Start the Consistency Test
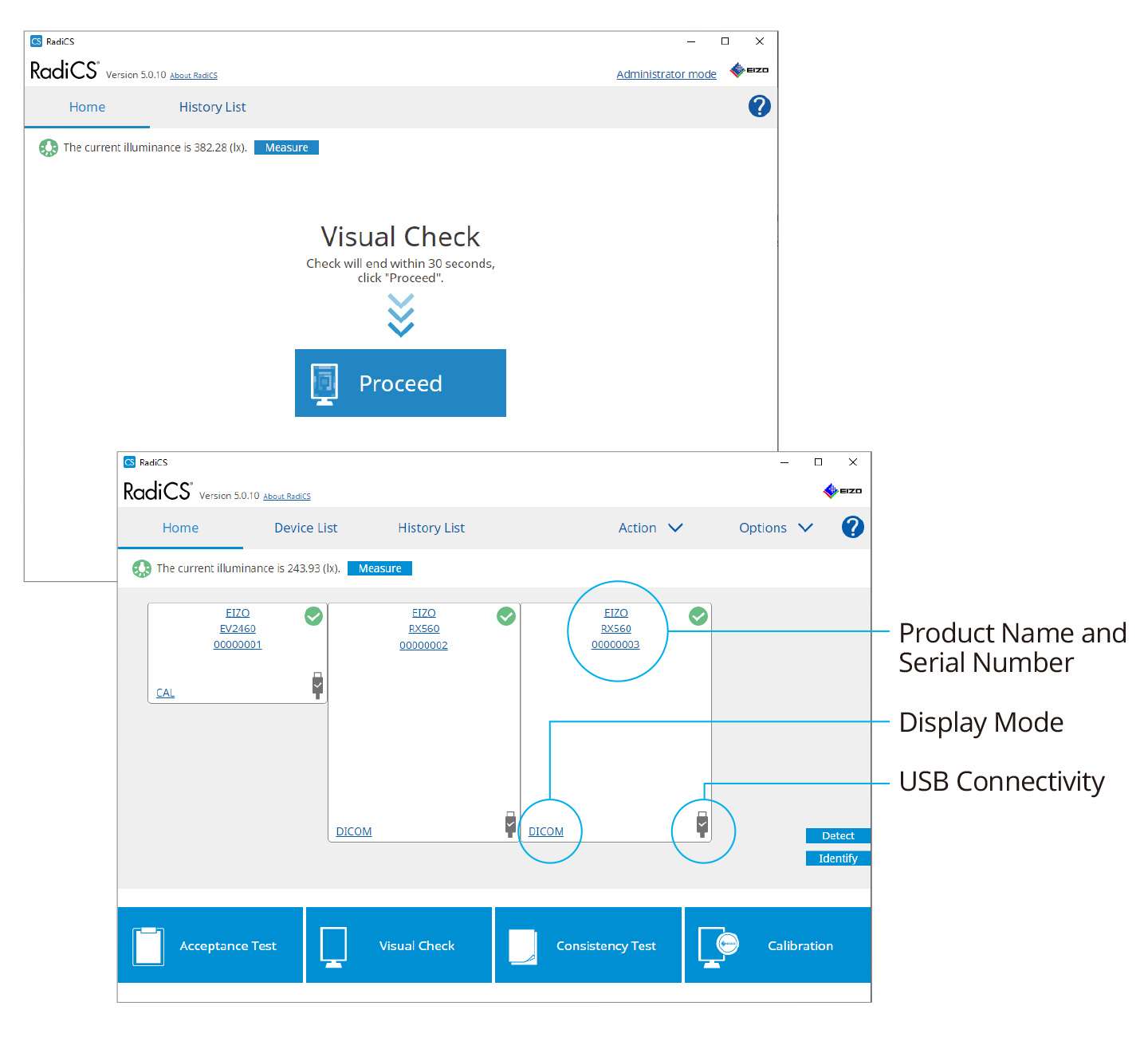The width and height of the screenshot is (1148, 1041). 588,945
